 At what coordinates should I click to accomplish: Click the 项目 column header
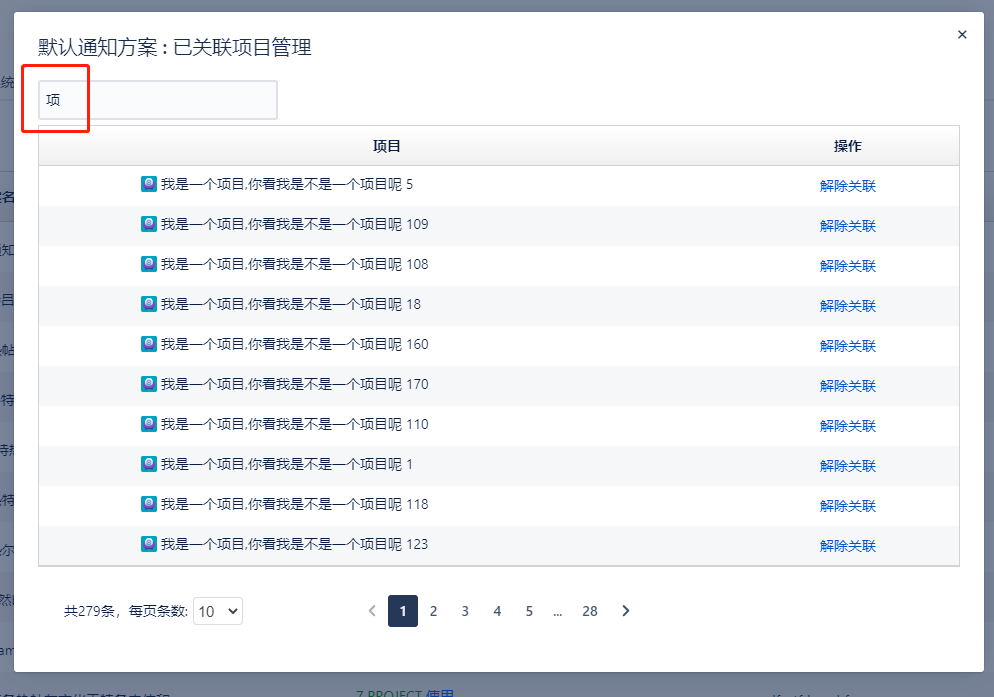[x=387, y=146]
